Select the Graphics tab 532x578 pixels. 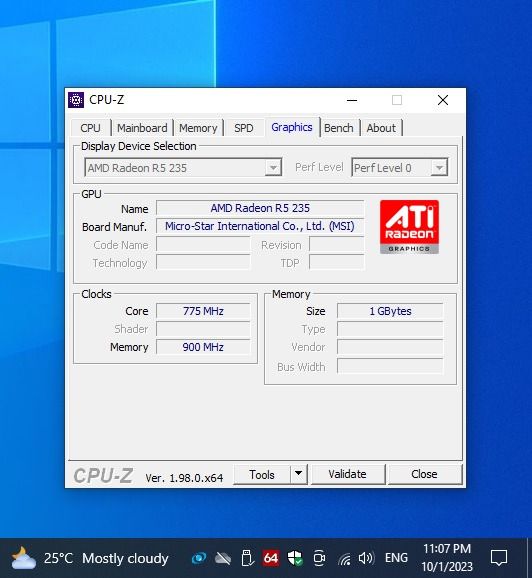292,127
